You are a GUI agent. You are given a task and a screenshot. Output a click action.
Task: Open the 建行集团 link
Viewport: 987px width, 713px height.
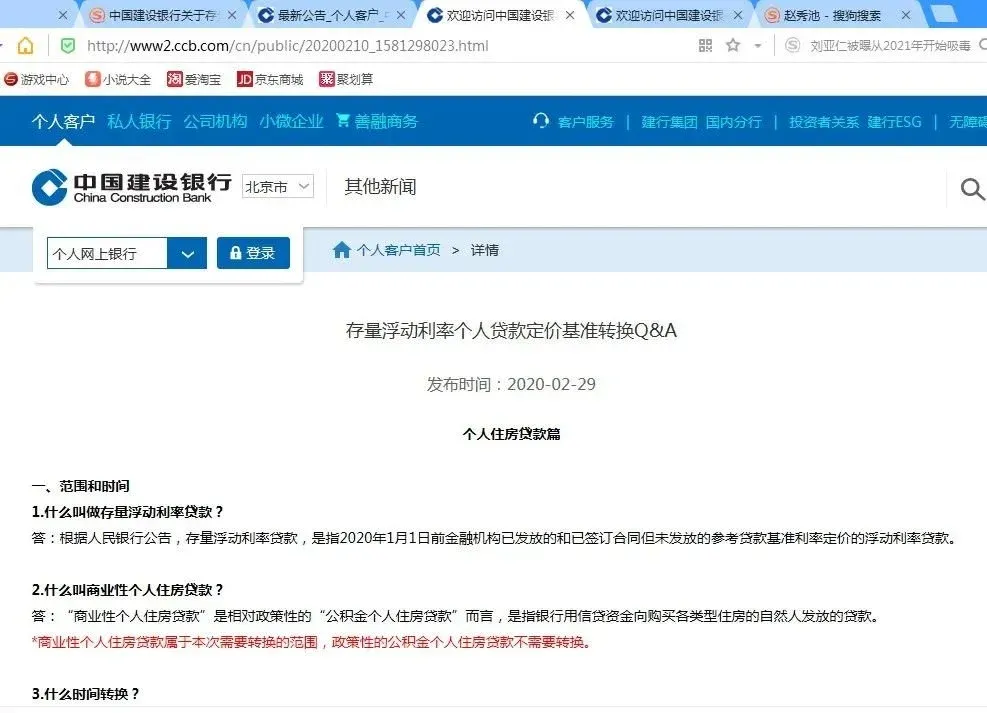click(669, 122)
